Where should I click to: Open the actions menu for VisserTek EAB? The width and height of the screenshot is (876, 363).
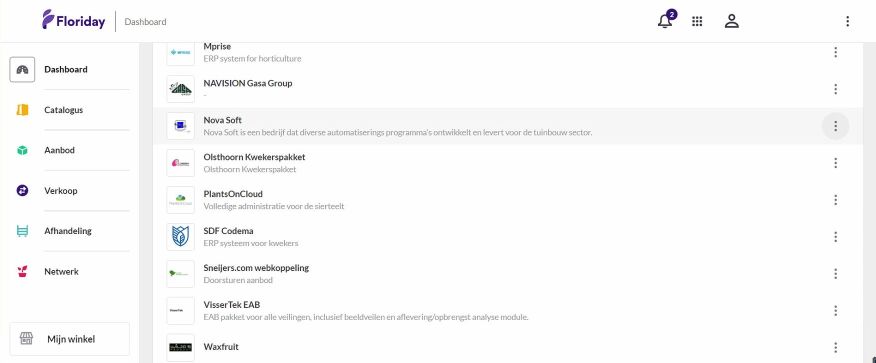[835, 311]
